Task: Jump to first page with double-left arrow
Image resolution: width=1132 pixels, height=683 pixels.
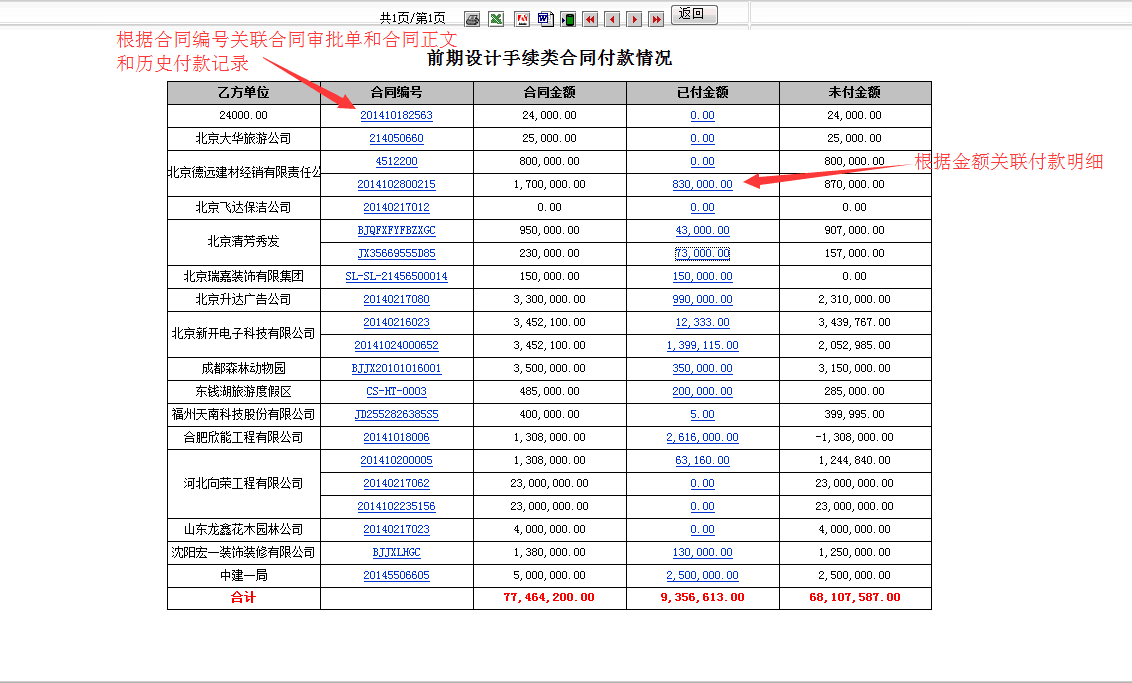Action: [591, 18]
